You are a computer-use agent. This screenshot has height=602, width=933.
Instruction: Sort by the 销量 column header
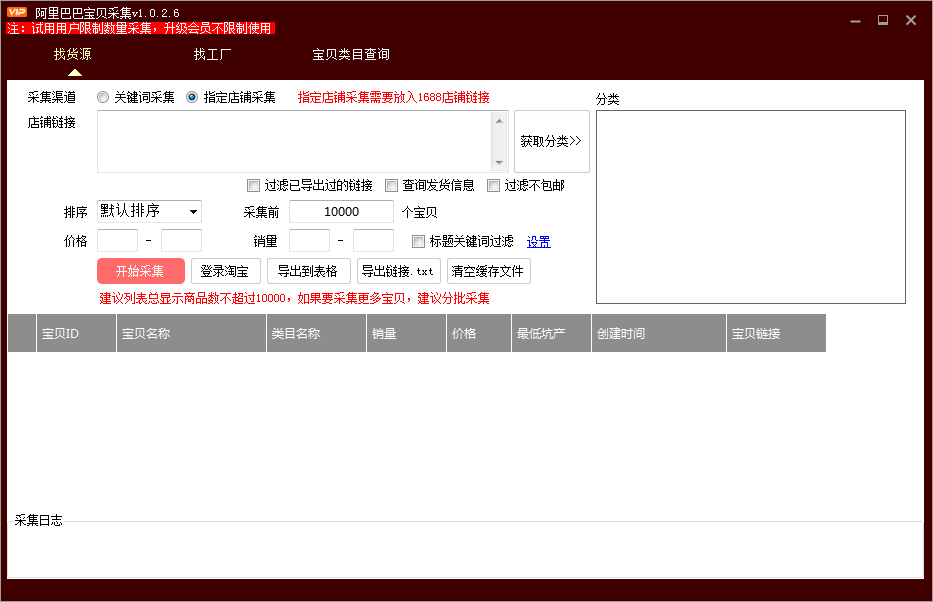tap(406, 333)
